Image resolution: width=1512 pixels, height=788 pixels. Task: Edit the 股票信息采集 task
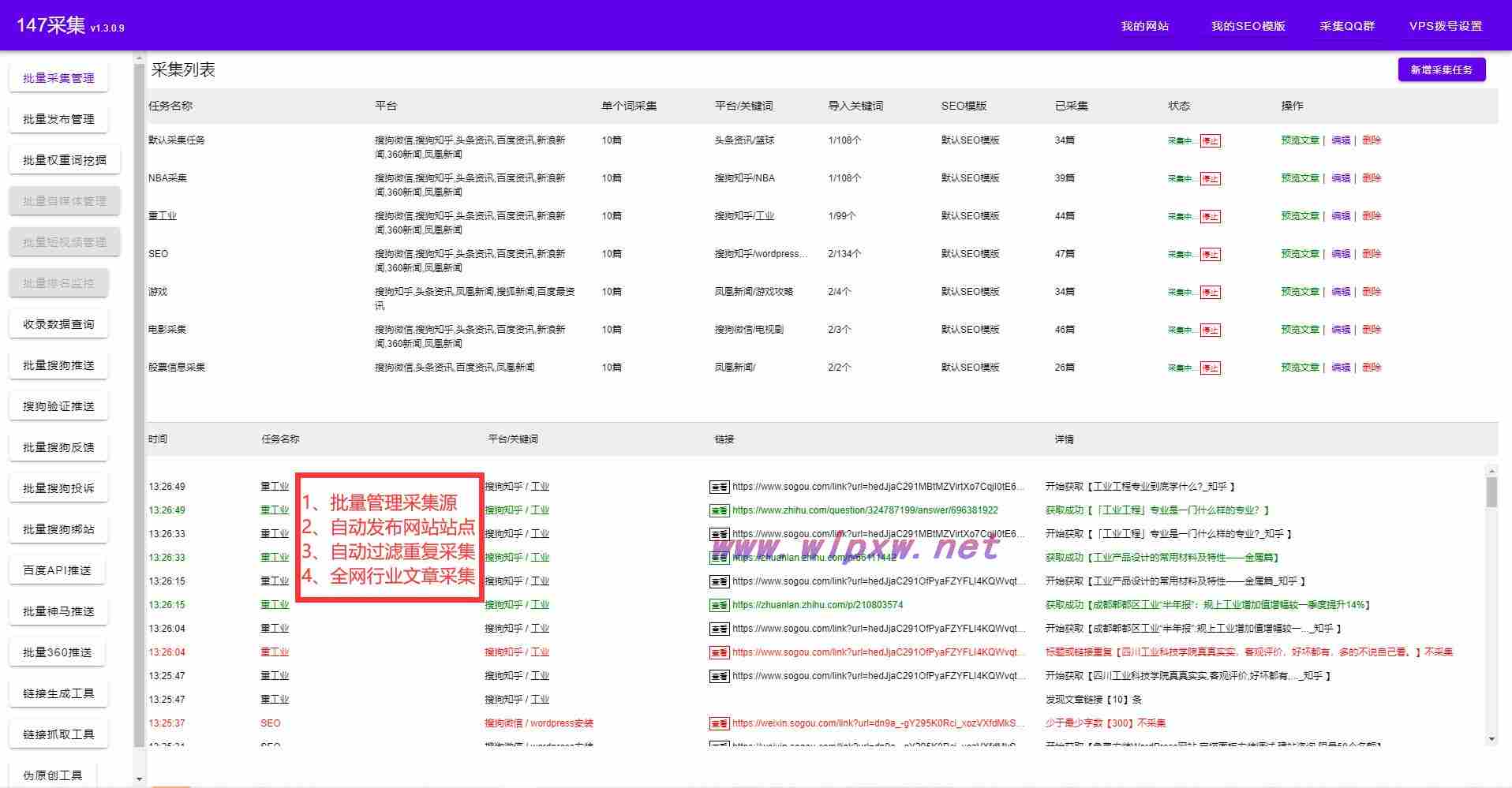click(x=1341, y=368)
